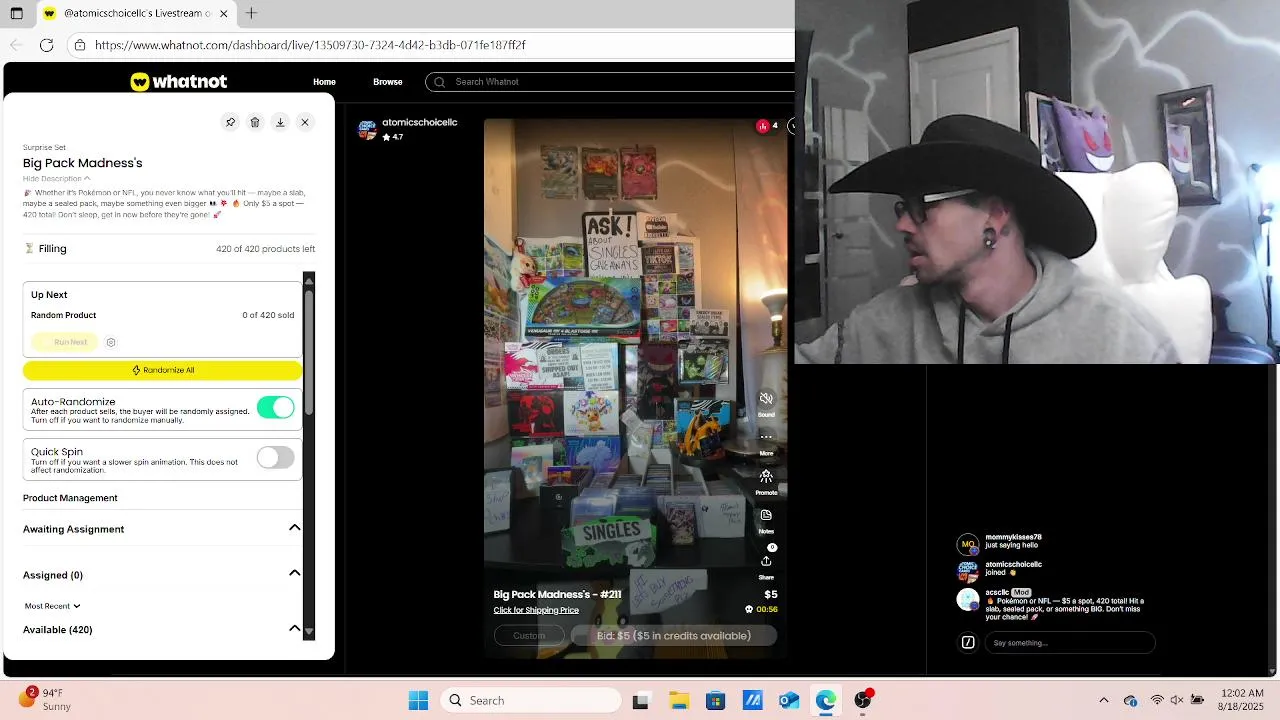This screenshot has height=720, width=1280.
Task: Close the atomicschoicellc Livestream tab
Action: (224, 14)
